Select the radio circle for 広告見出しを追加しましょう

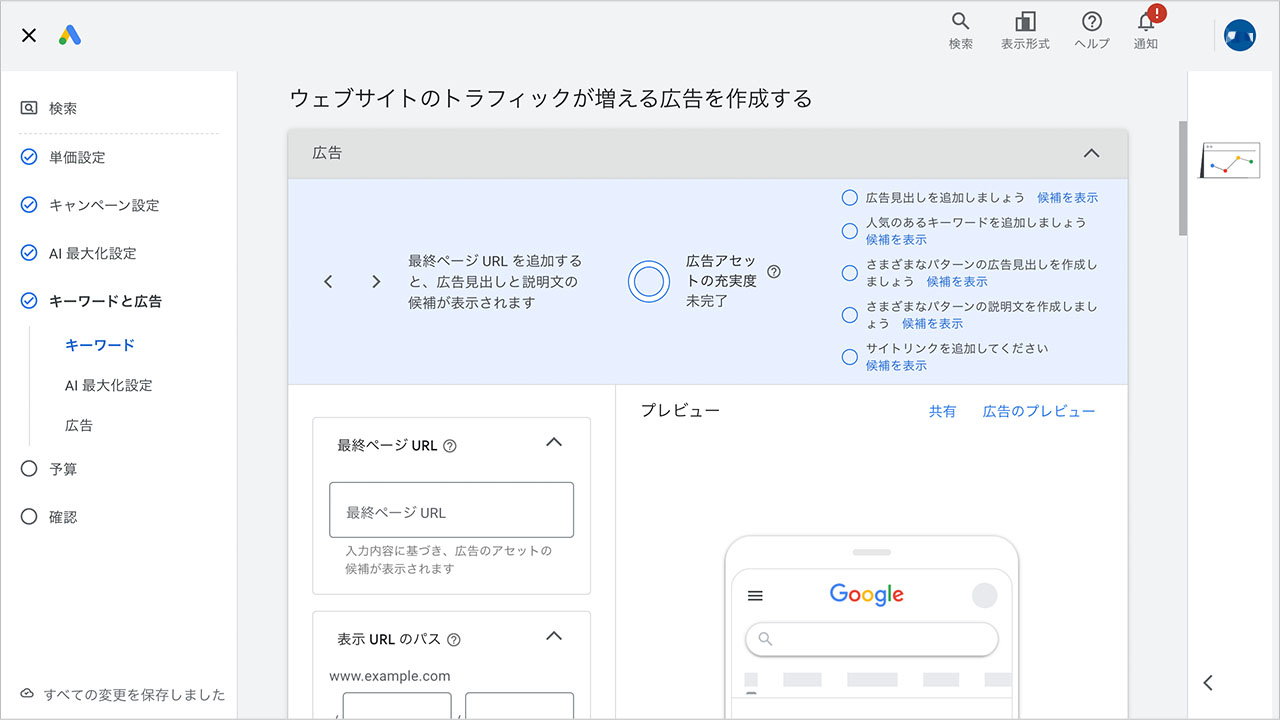tap(851, 197)
